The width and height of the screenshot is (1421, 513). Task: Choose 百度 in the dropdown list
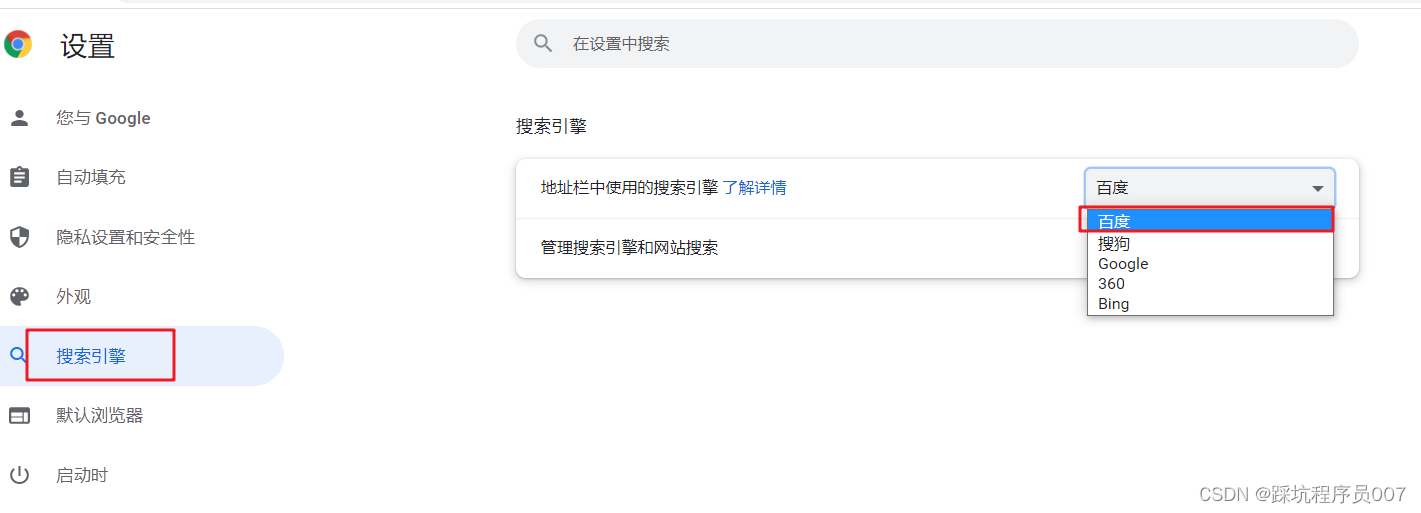coord(1210,221)
